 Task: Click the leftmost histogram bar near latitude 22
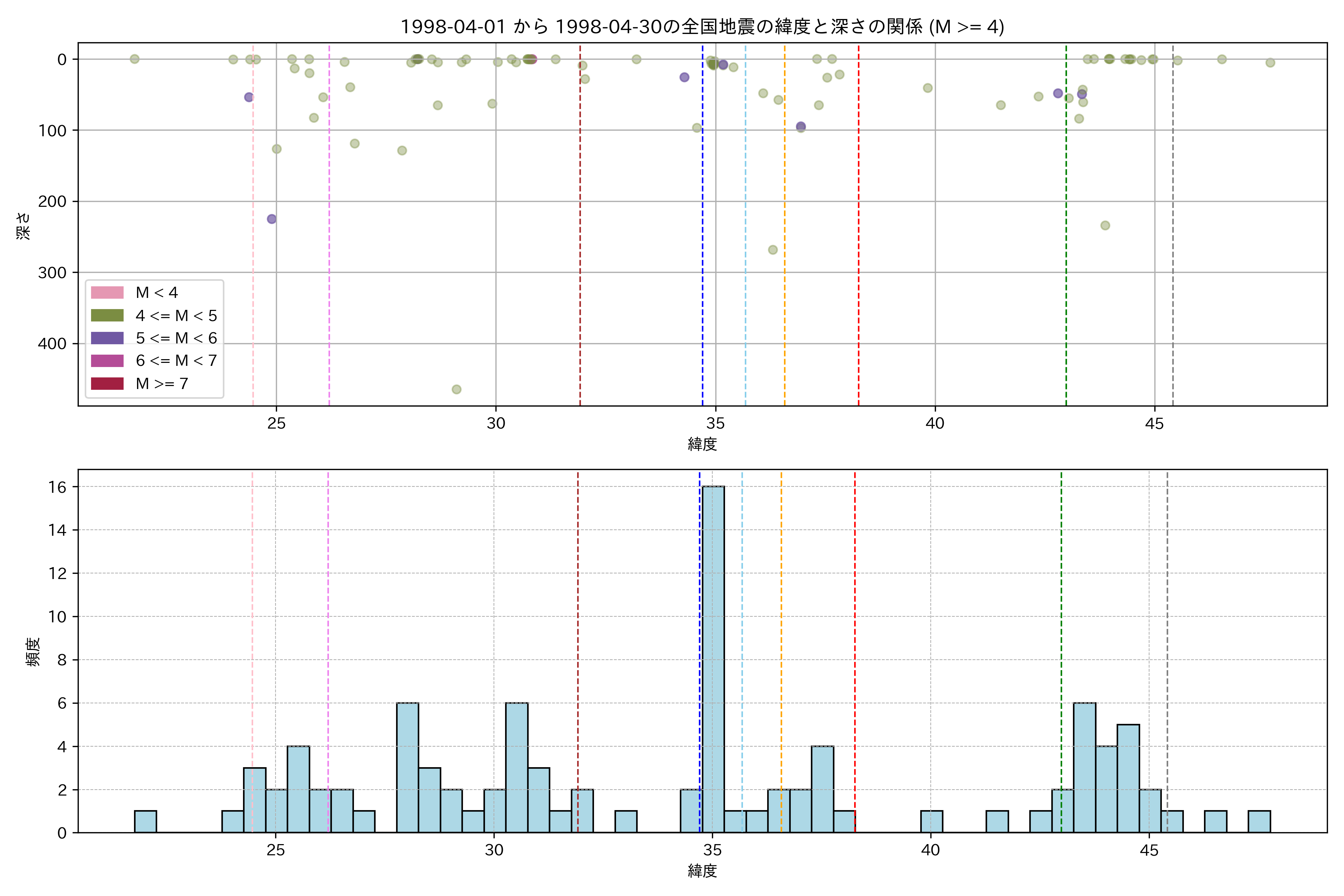[145, 822]
